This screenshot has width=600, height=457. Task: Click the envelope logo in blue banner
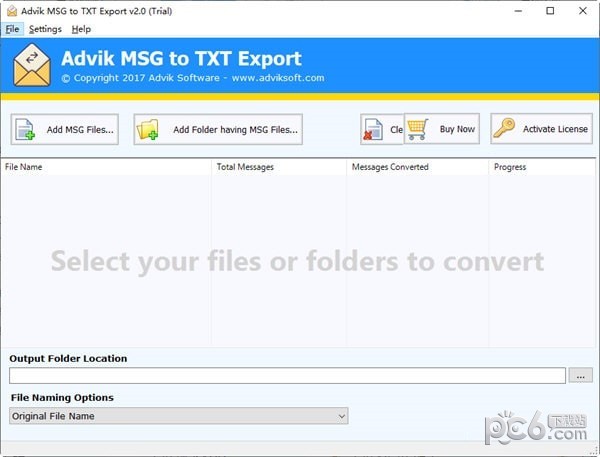coord(32,65)
